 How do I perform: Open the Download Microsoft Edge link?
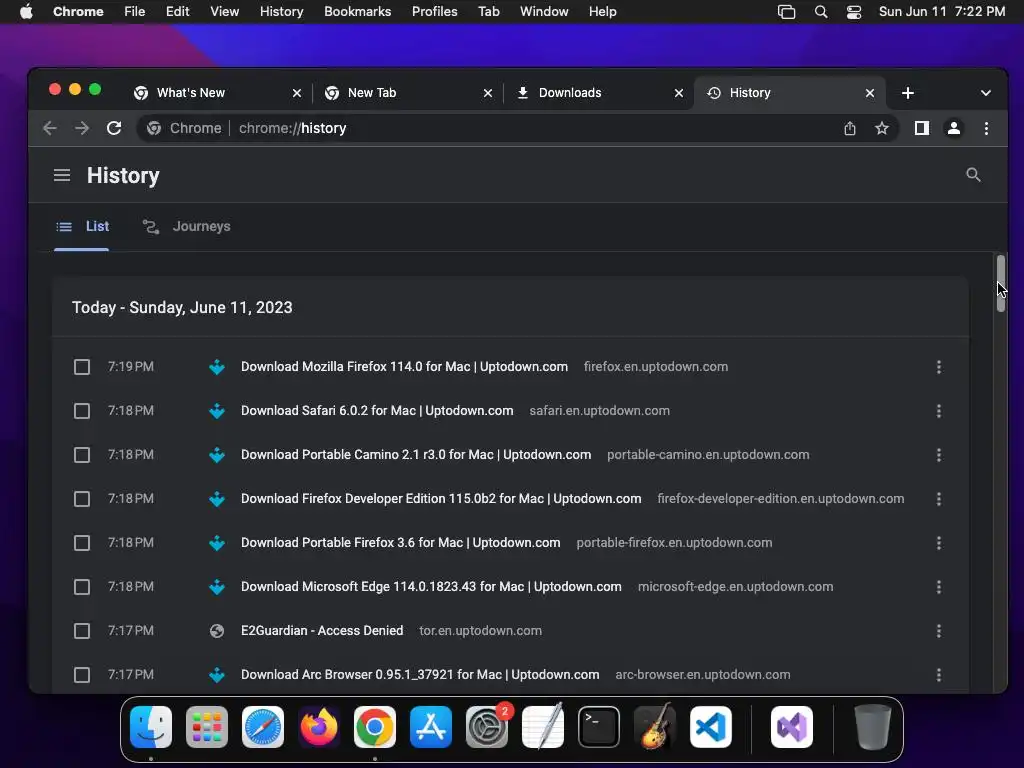[431, 586]
